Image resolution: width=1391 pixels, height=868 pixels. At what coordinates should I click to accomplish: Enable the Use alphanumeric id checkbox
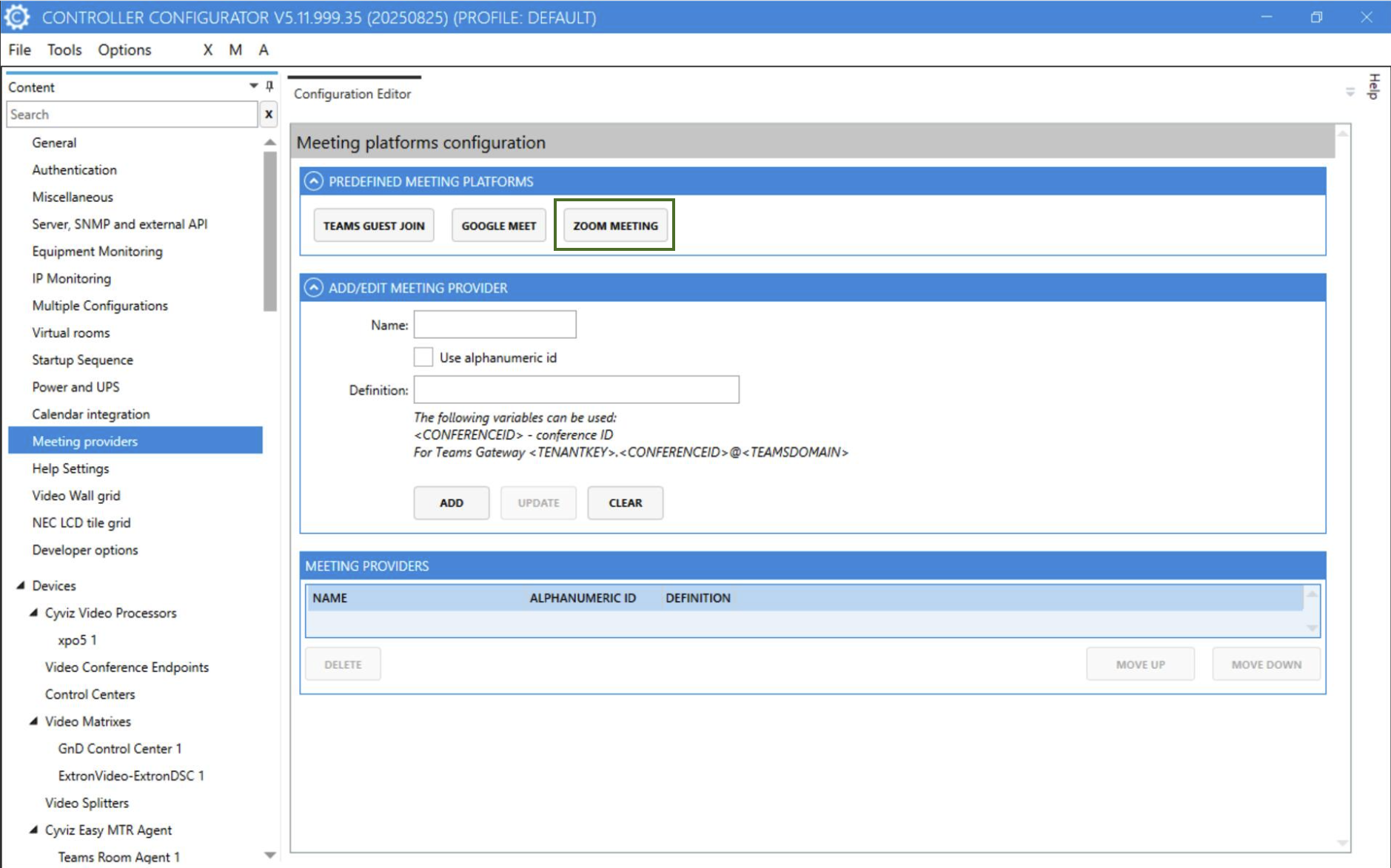423,357
